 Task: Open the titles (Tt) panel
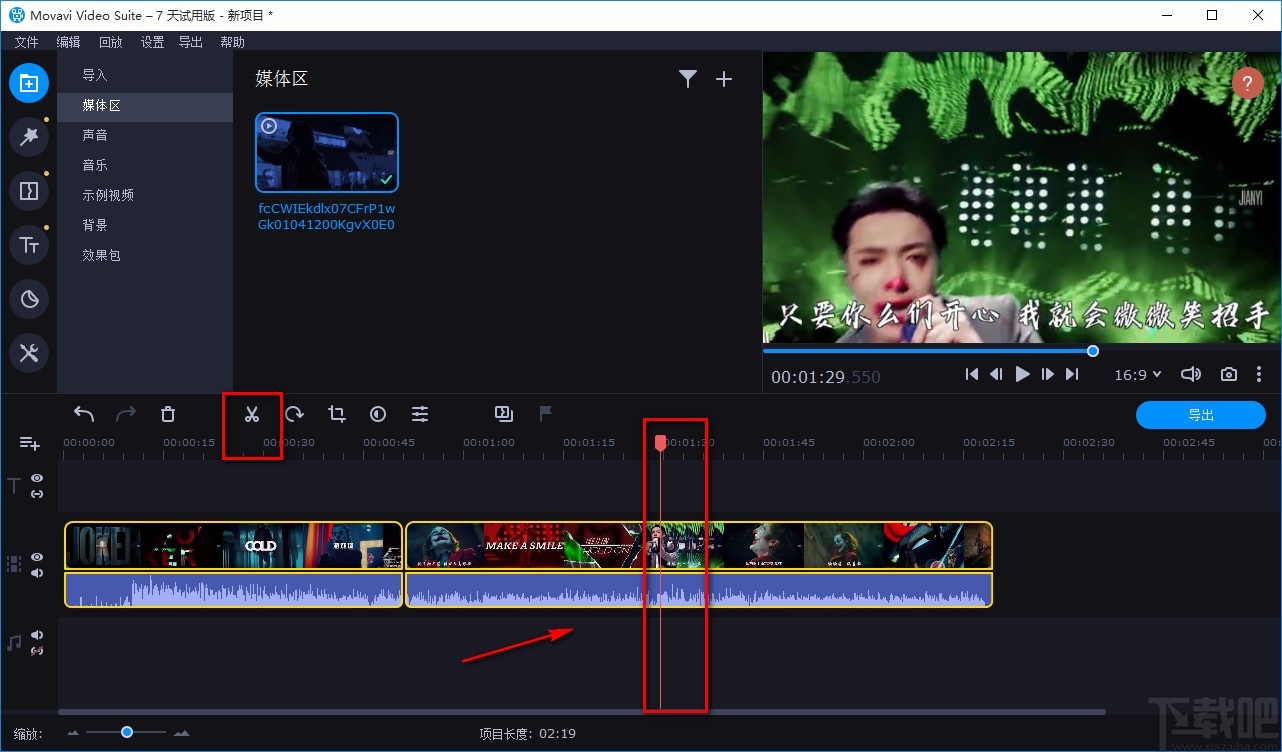pyautogui.click(x=29, y=245)
